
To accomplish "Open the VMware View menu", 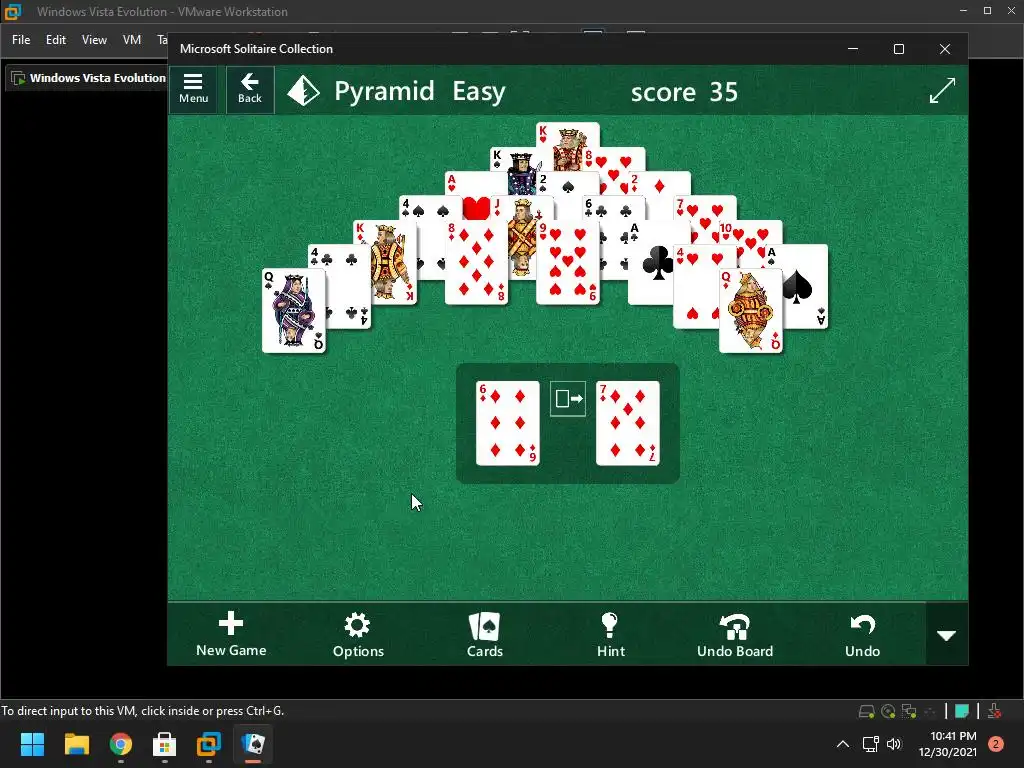I will point(94,40).
